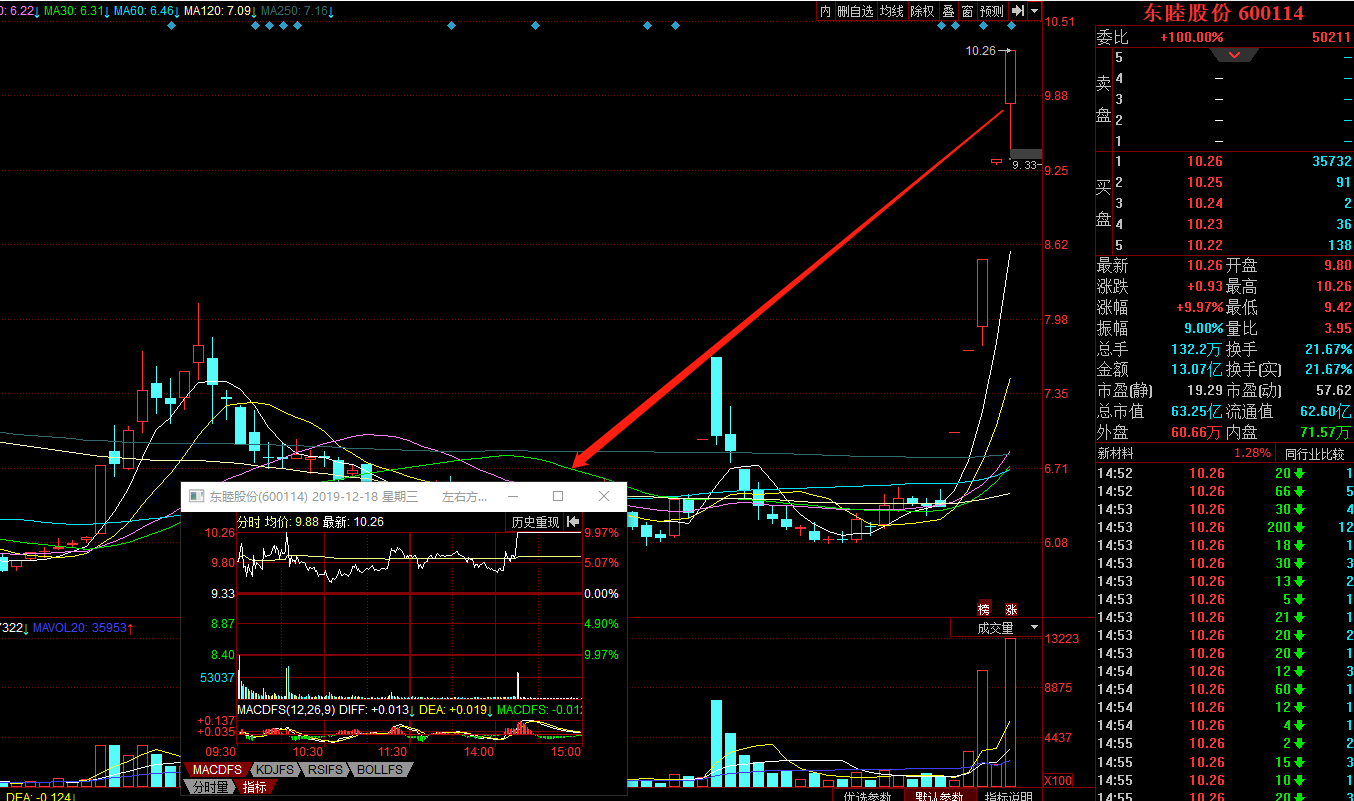Open the top toolbar dropdown arrow
Viewport: 1354px width, 801px height.
pos(1033,11)
